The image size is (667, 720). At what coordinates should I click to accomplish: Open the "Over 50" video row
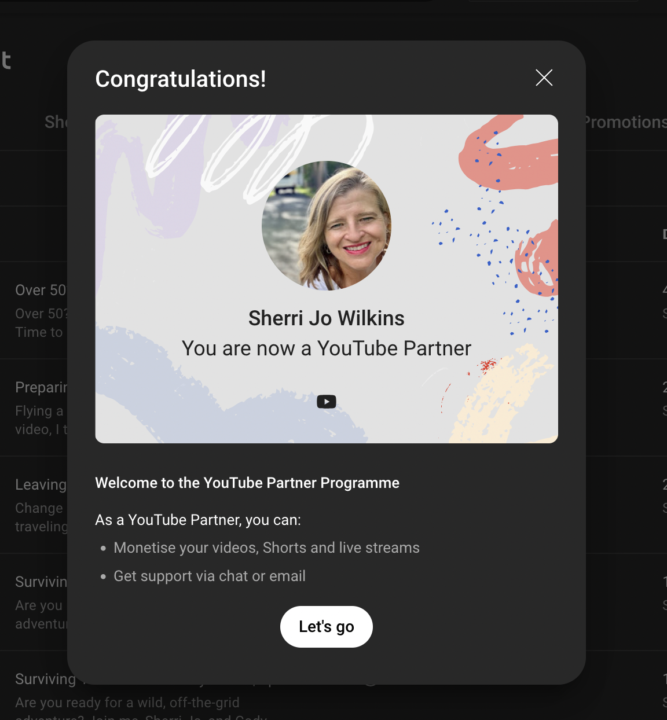tap(40, 290)
